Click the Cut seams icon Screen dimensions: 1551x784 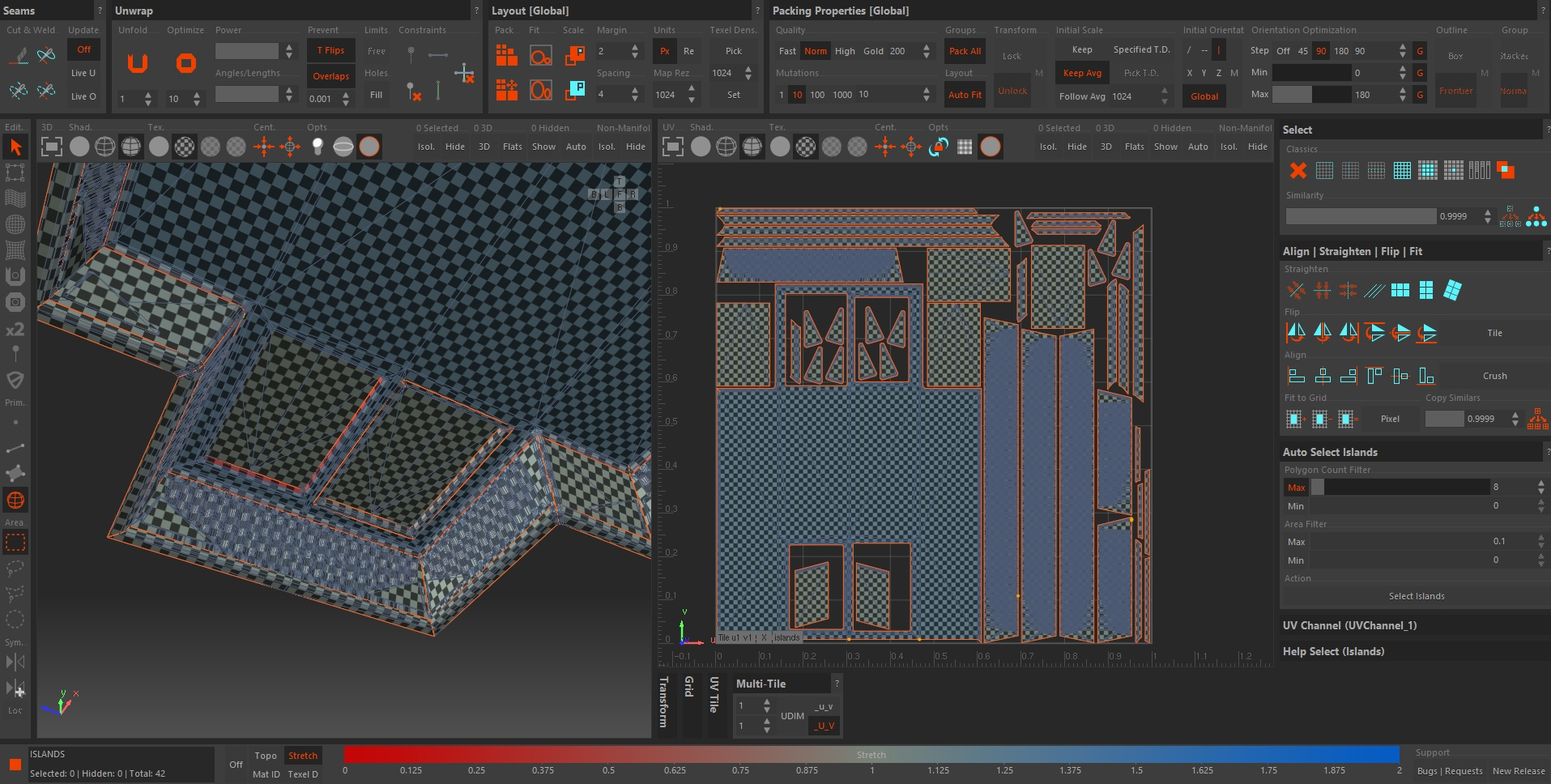tap(19, 55)
